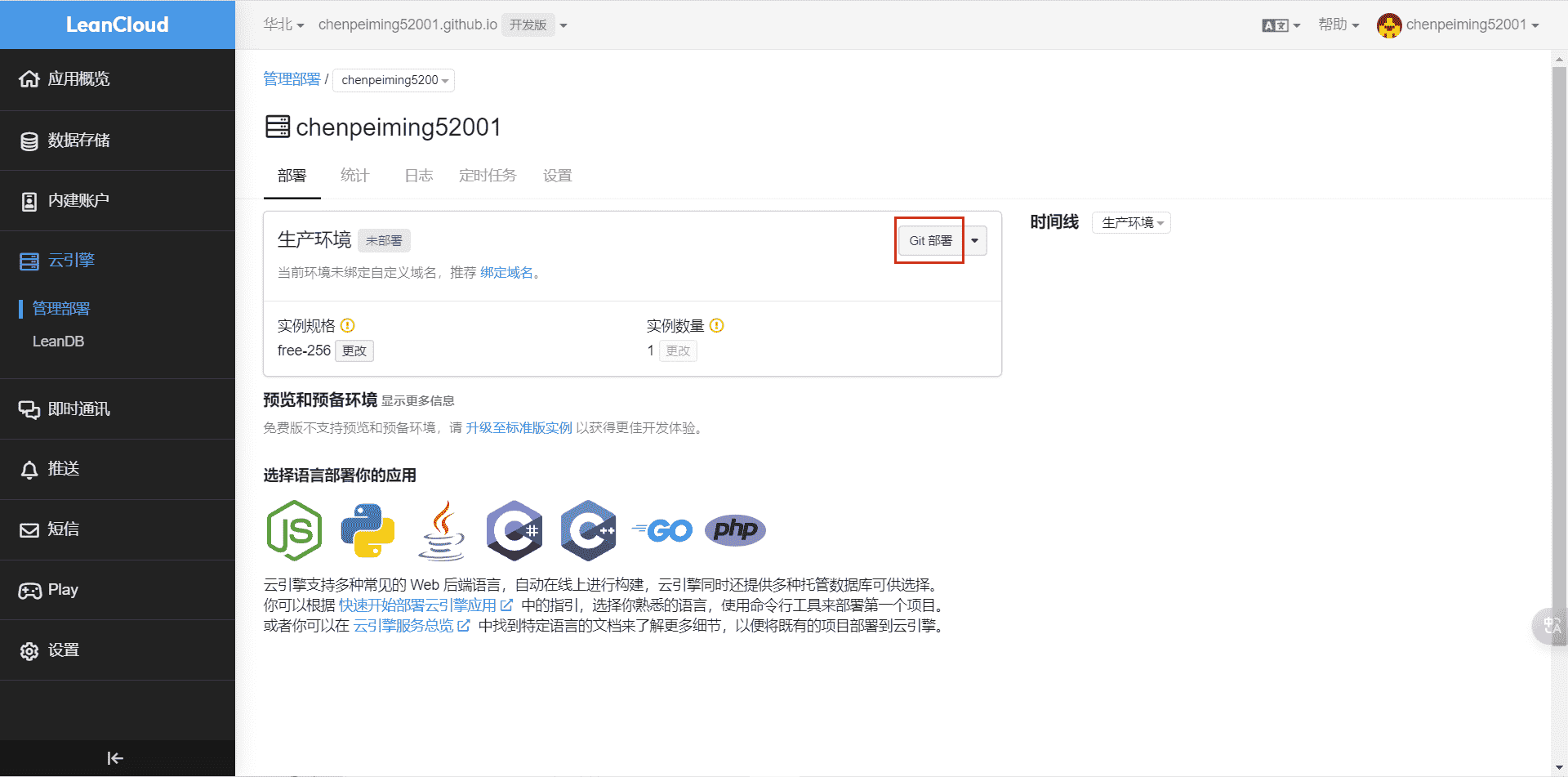Click the 管理部署 breadcrumb link
1568x777 pixels.
[292, 79]
